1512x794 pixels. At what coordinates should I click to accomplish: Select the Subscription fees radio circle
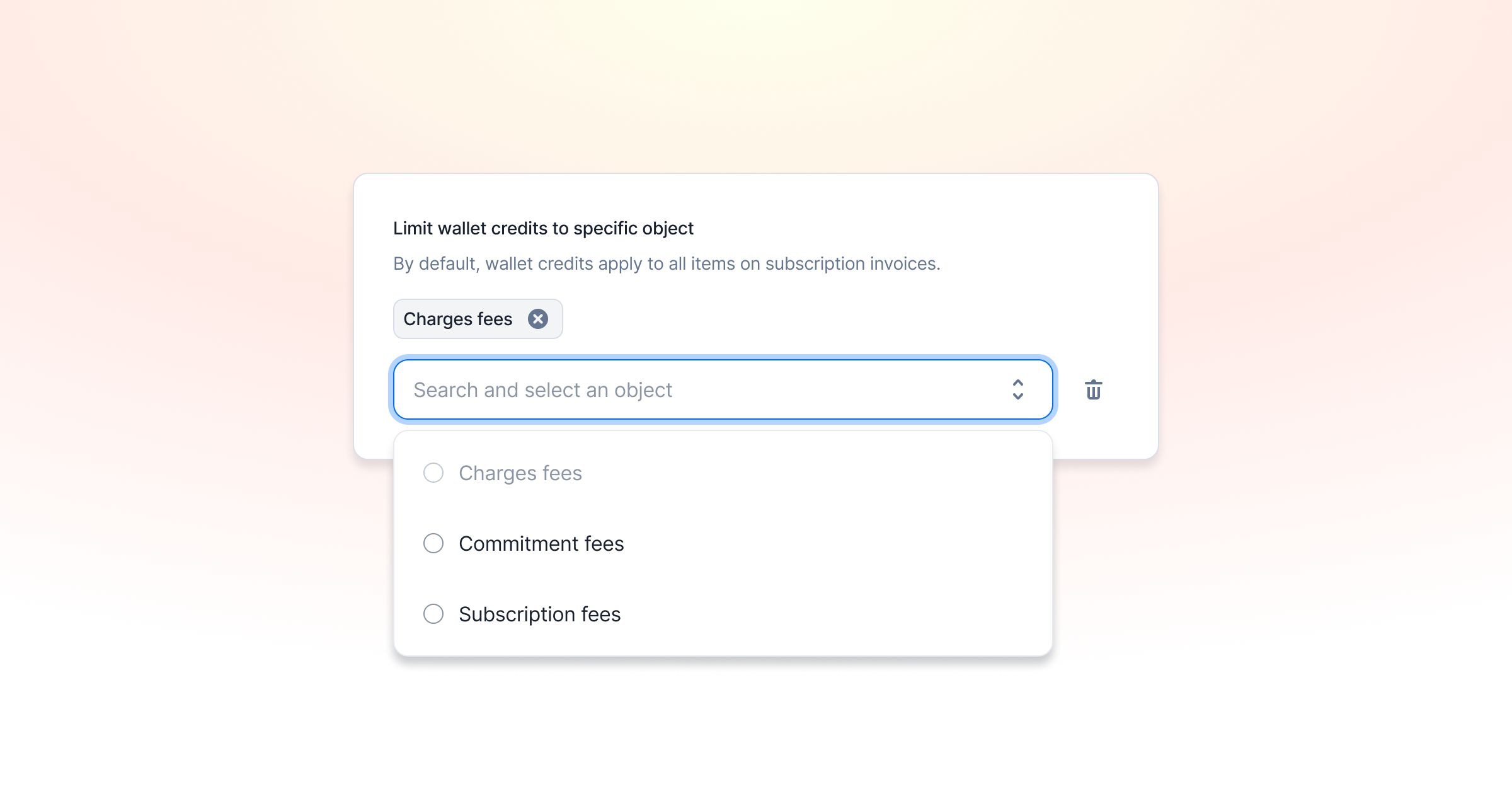pyautogui.click(x=433, y=614)
